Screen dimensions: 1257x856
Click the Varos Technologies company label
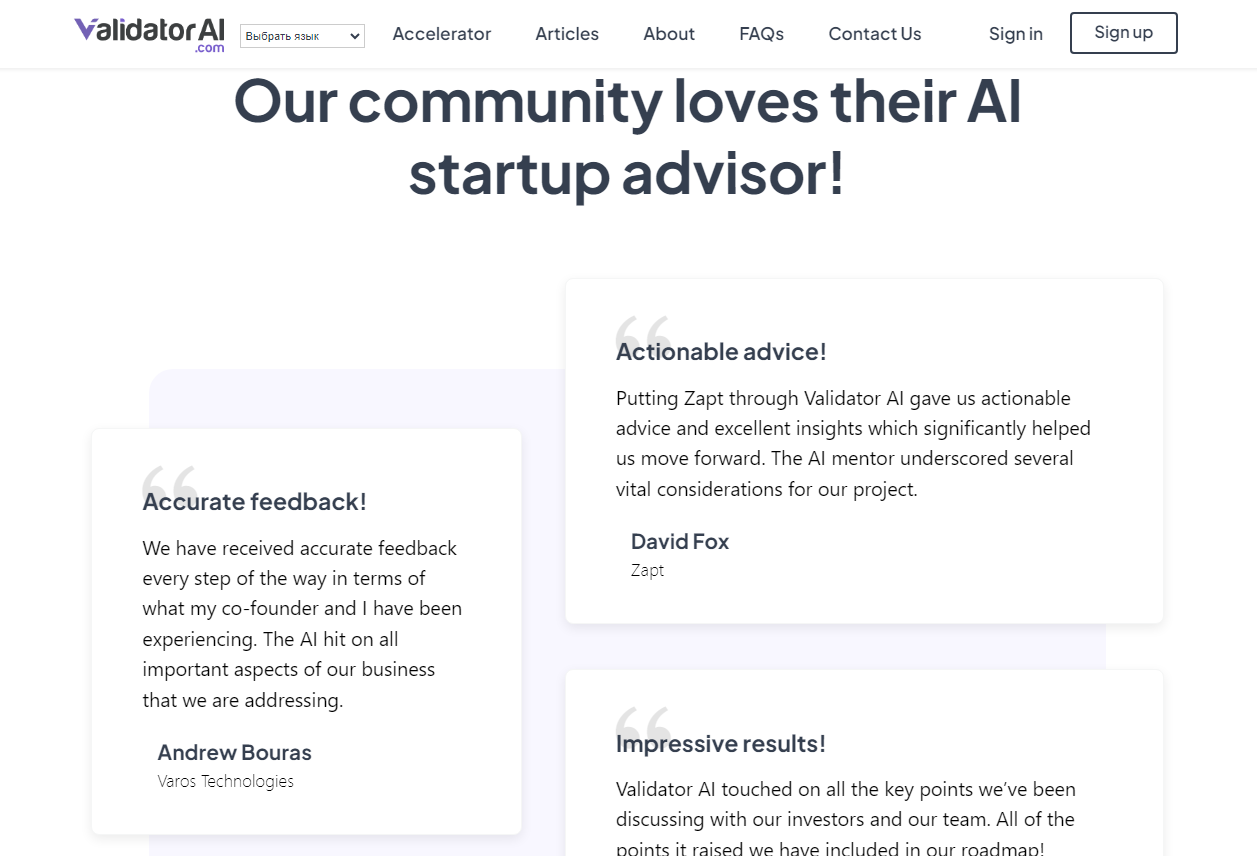pyautogui.click(x=226, y=781)
